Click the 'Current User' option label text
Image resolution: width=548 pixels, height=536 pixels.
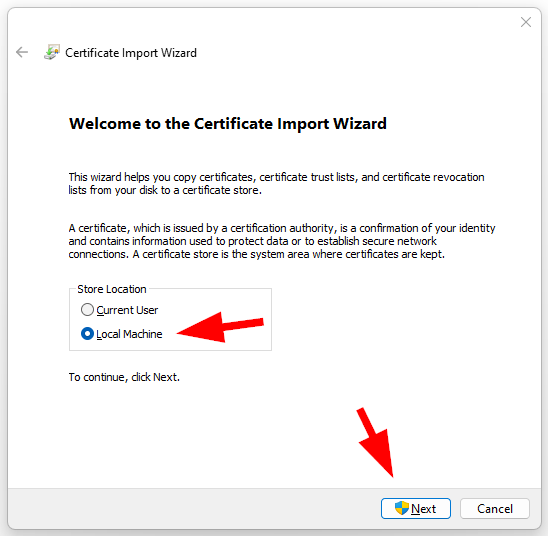[x=127, y=310]
